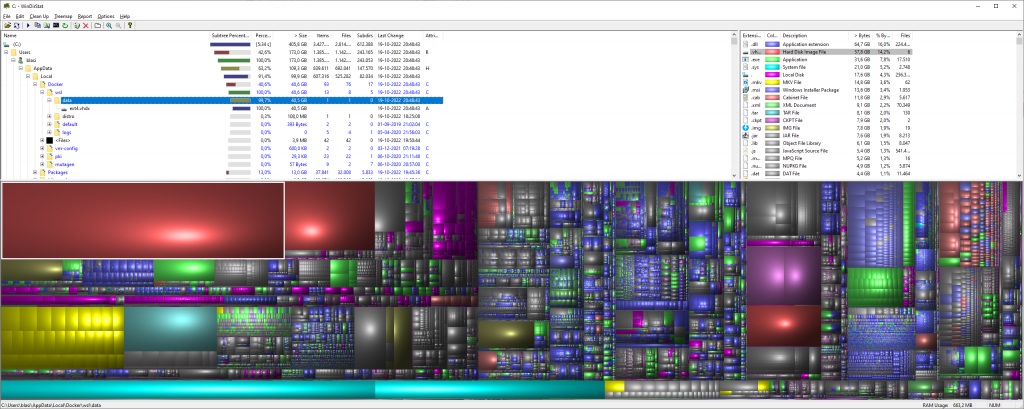The height and width of the screenshot is (409, 1024).
Task: Expand the Packages folder in tree
Action: [36, 172]
